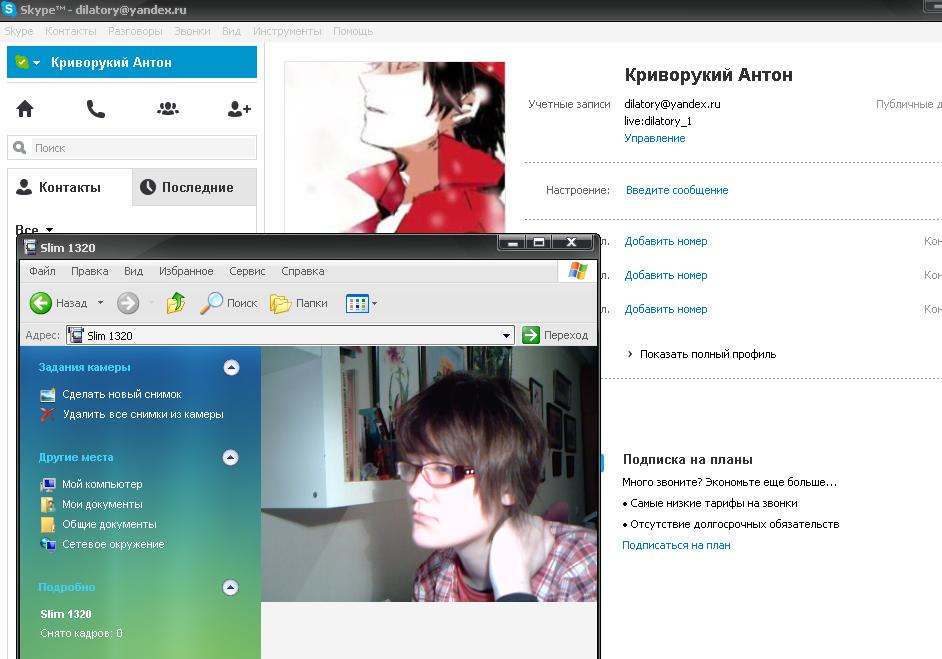Click the new snapshot camera icon
This screenshot has width=942, height=659.
pos(47,395)
